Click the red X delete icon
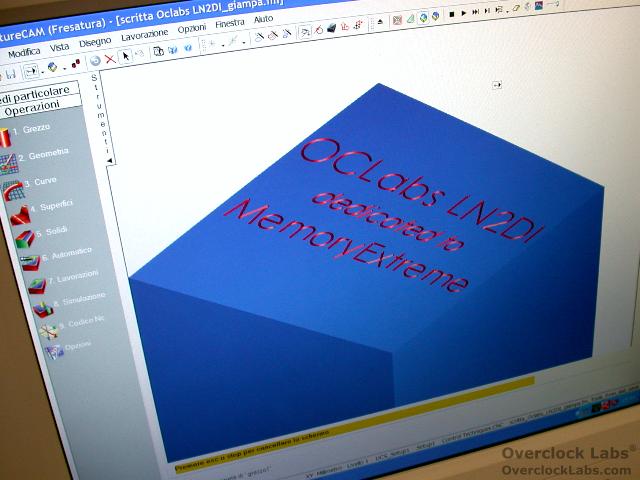Screen dimensions: 640x480 click(x=110, y=59)
